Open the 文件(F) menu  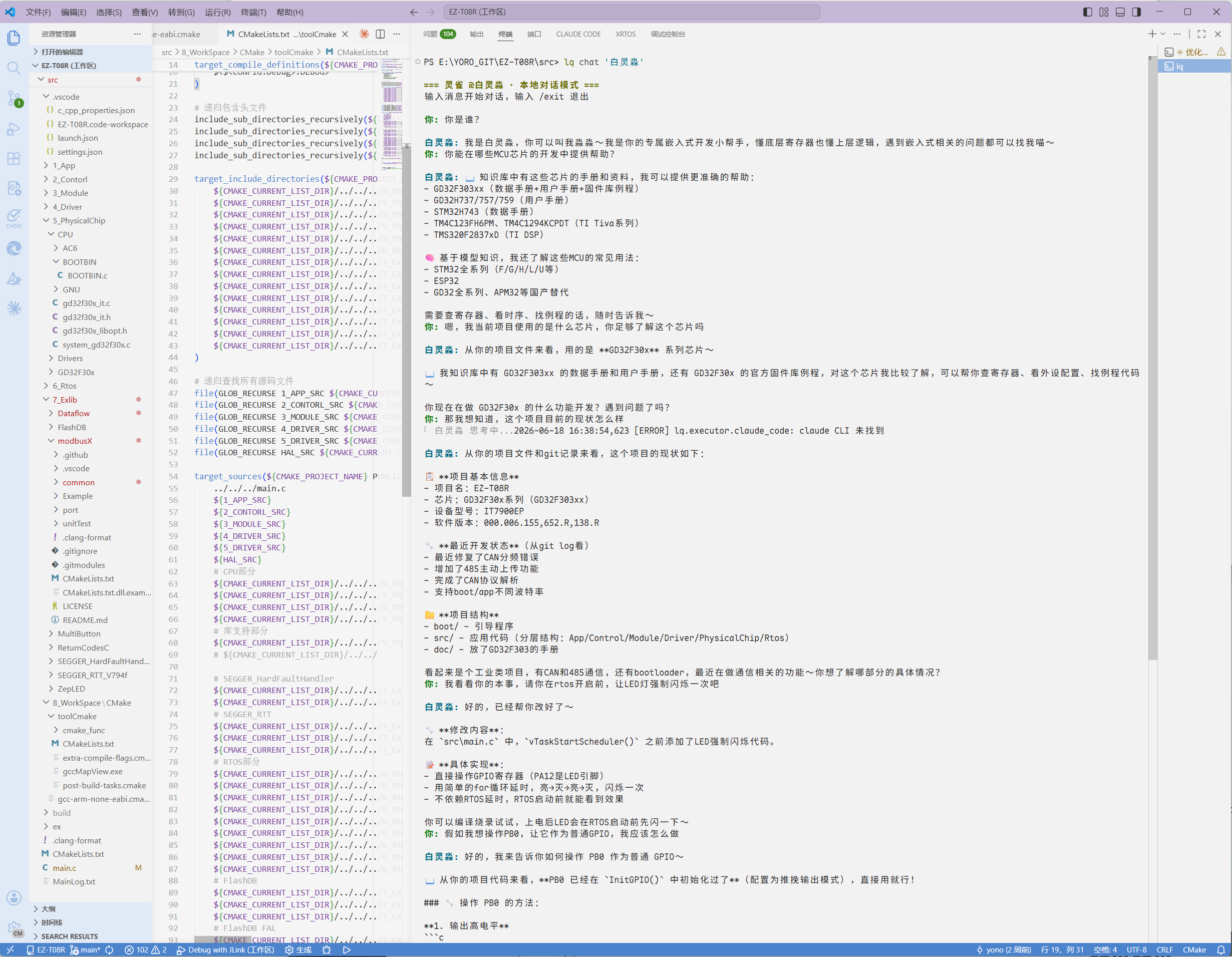[39, 12]
